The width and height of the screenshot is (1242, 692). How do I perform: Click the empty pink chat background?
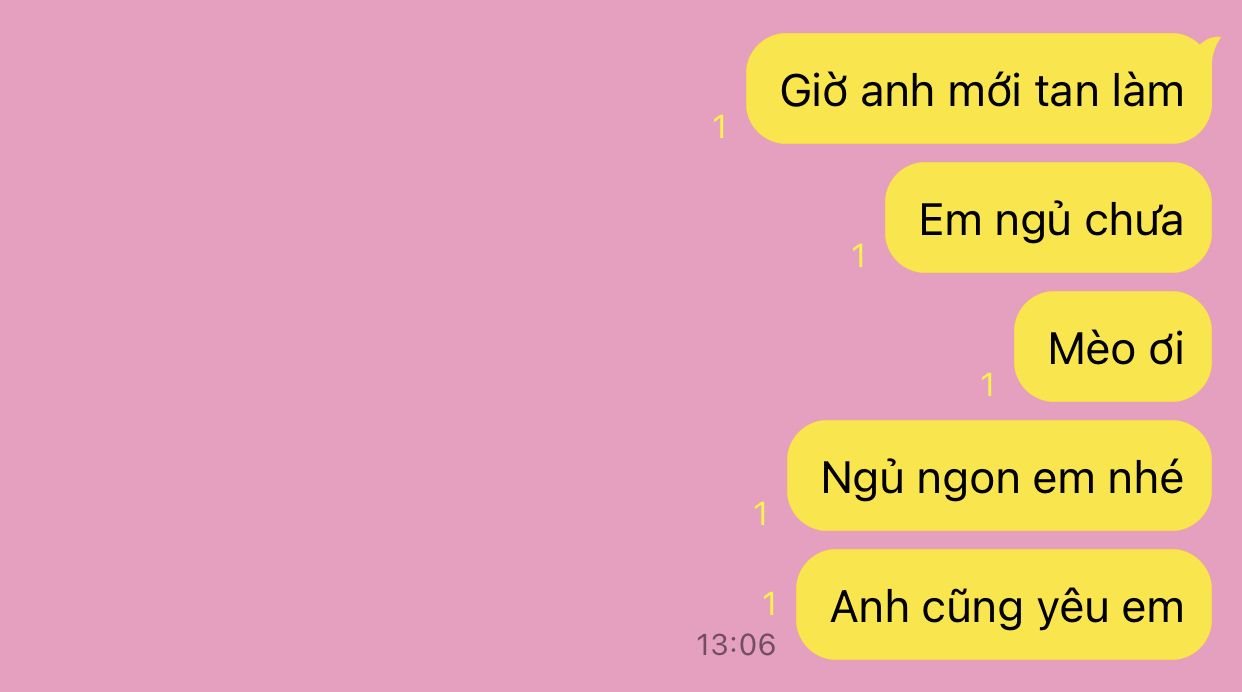click(x=350, y=350)
